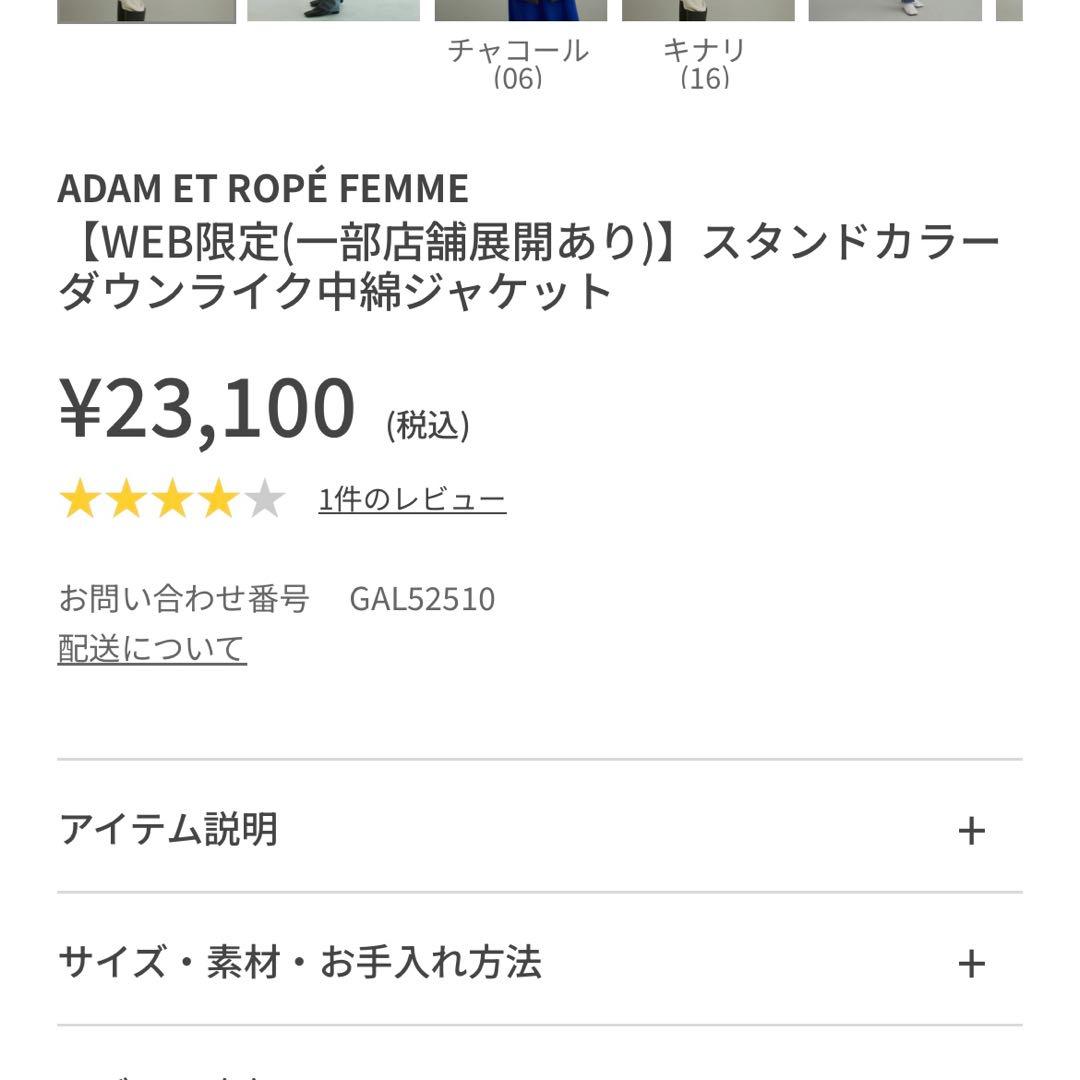The image size is (1080, 1080).
Task: Select the fifth product thumbnail
Action: [894, 10]
